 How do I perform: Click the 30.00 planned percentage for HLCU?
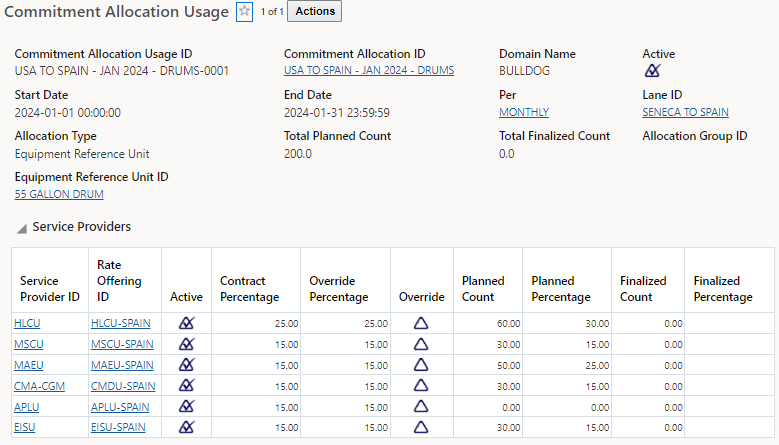[597, 324]
